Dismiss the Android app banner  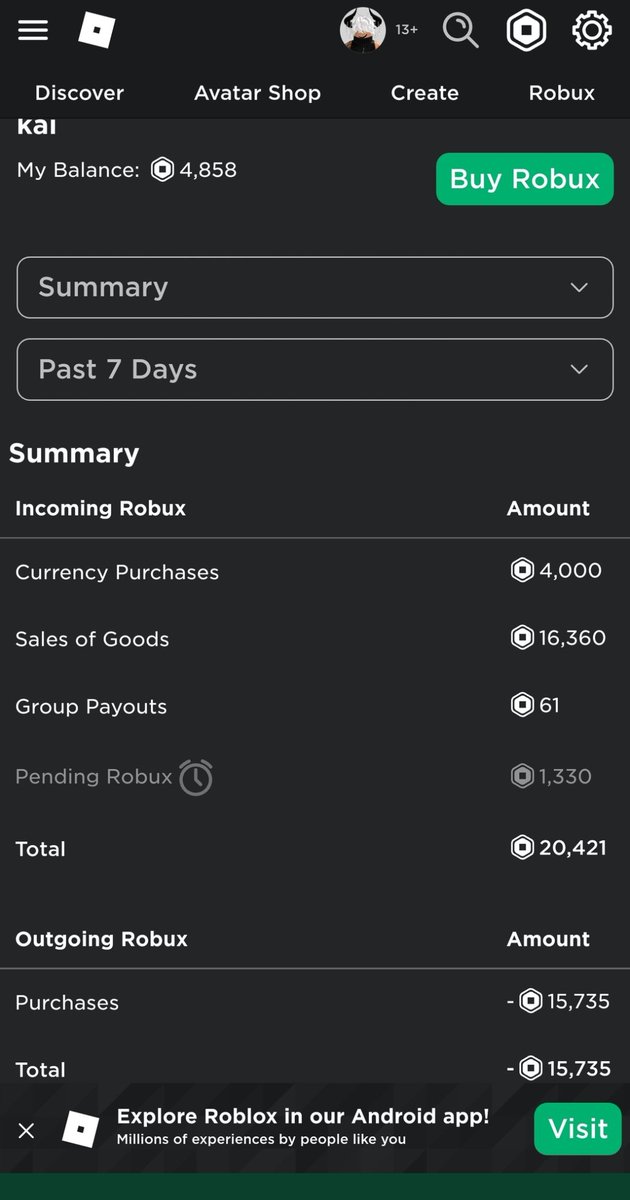tap(27, 1130)
